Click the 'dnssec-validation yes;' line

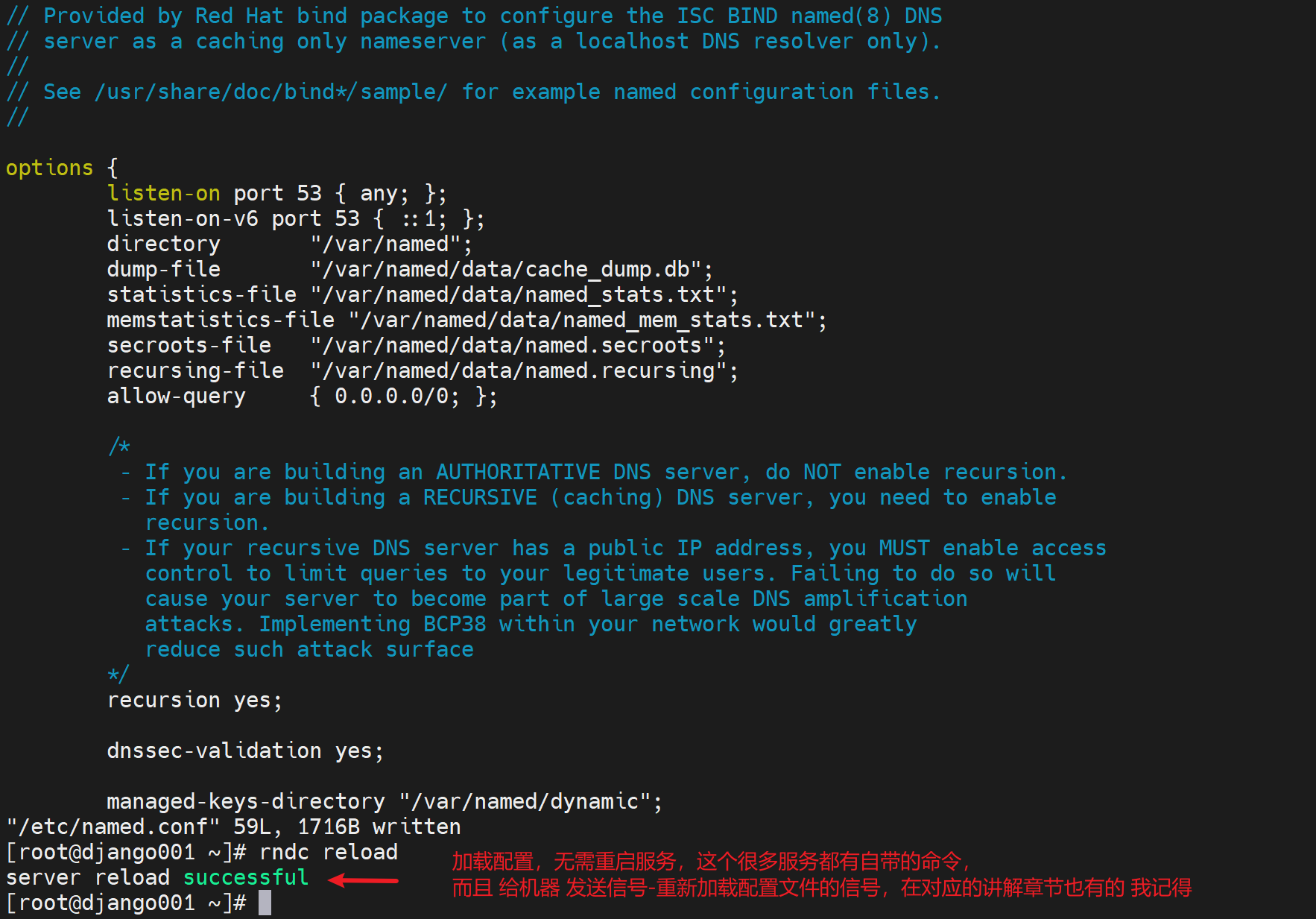click(244, 751)
